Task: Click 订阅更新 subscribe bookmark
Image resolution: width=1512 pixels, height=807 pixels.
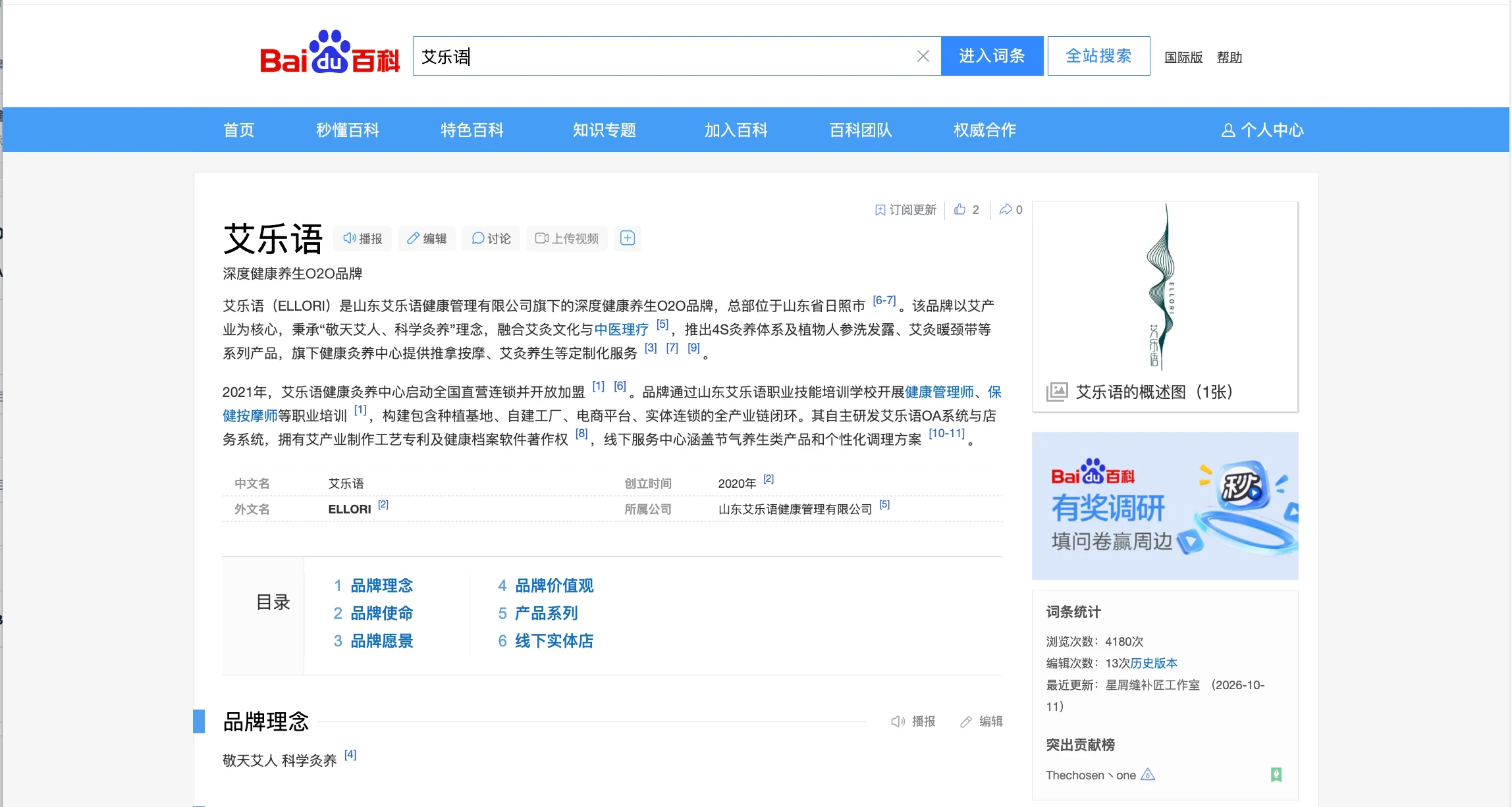Action: pyautogui.click(x=905, y=209)
